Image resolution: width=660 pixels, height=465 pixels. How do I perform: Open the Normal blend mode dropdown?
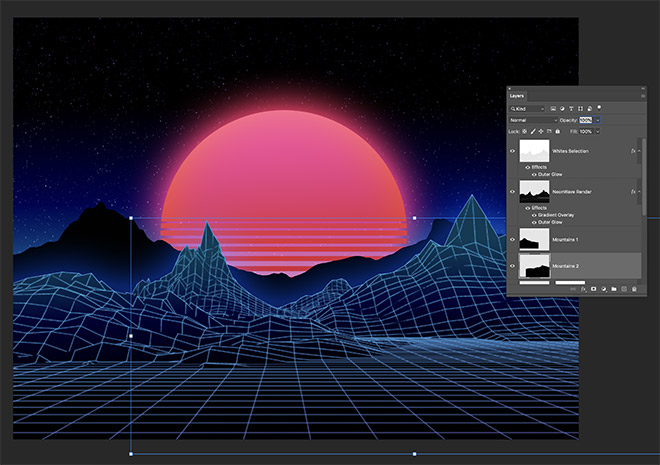tap(532, 119)
